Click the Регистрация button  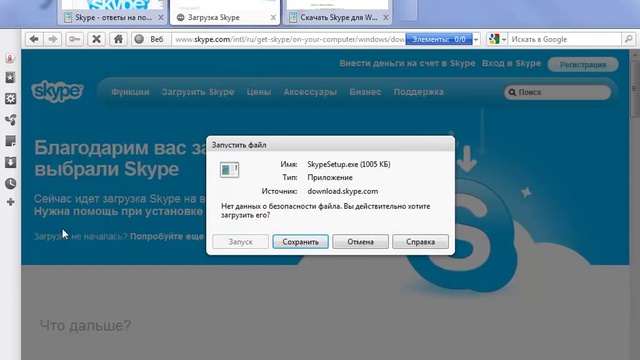tap(583, 64)
